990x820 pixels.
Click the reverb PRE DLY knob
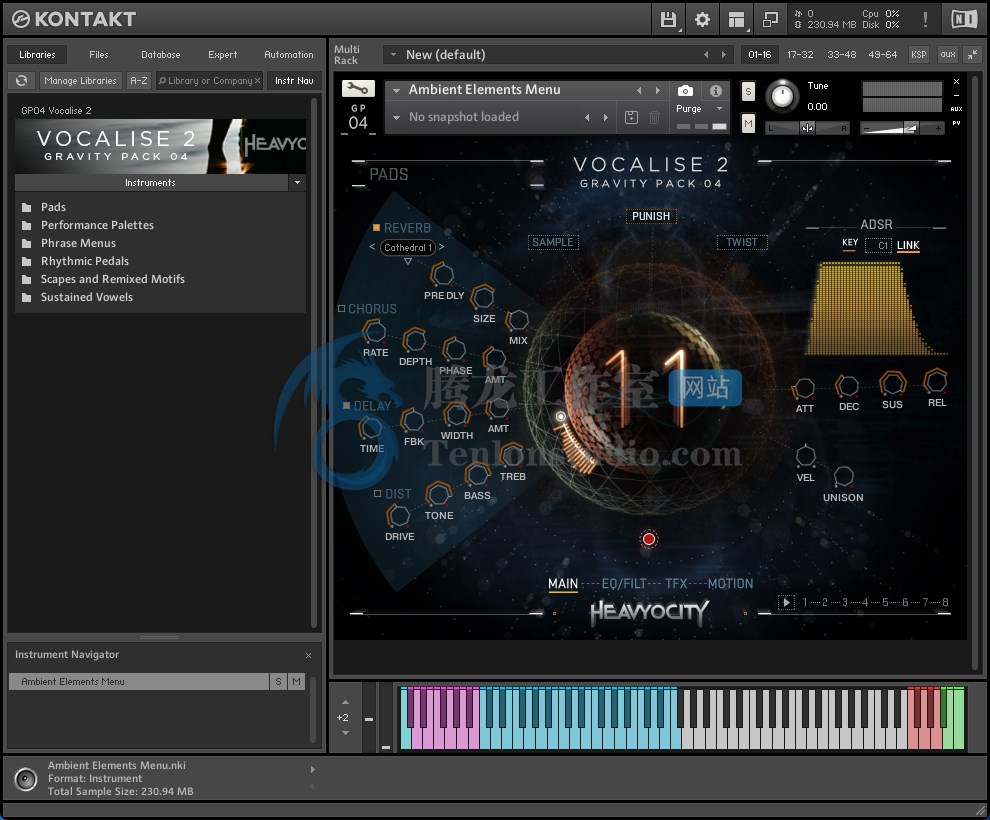tap(442, 275)
